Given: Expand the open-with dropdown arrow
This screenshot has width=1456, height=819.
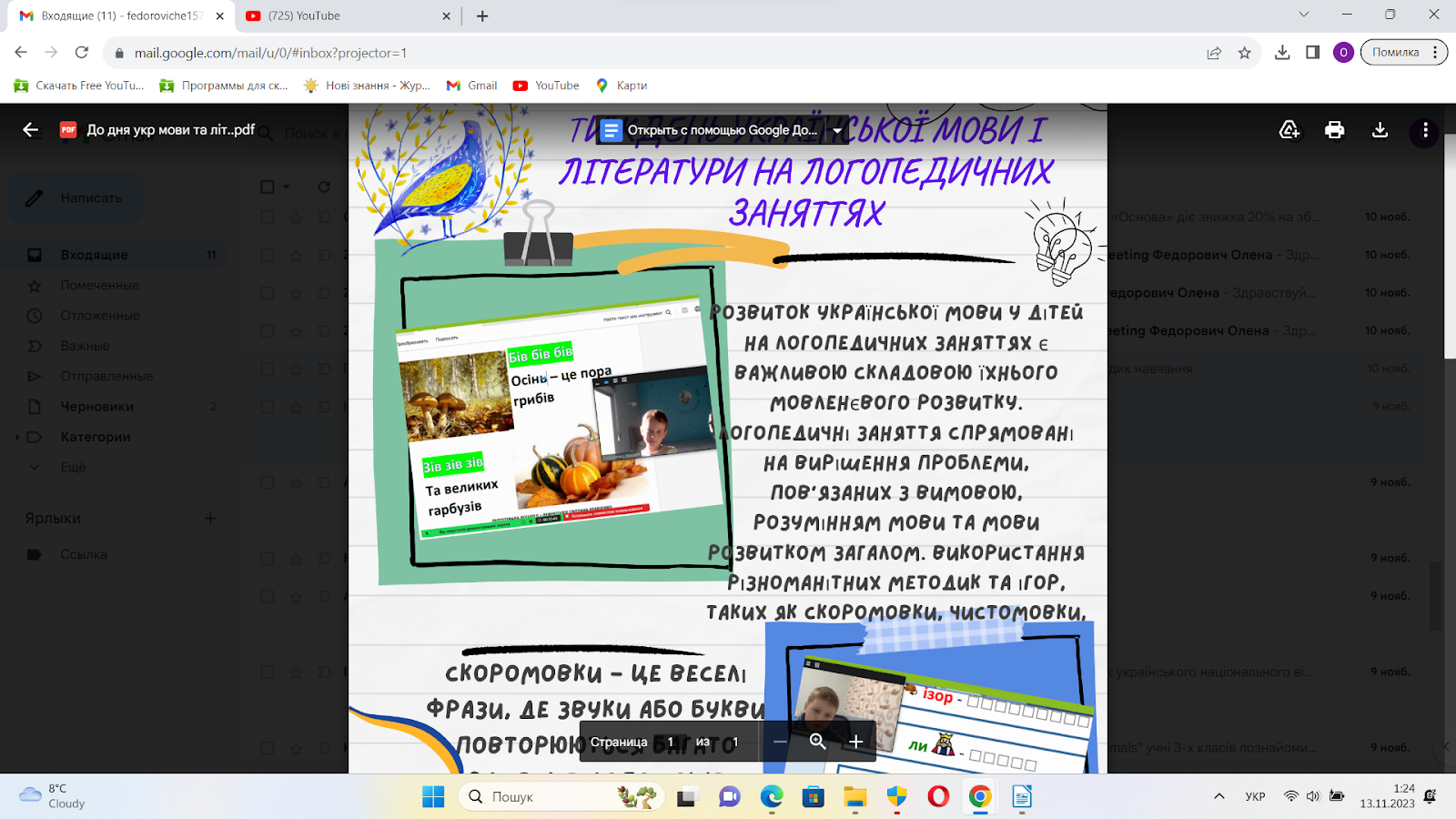Looking at the screenshot, I should 837,130.
